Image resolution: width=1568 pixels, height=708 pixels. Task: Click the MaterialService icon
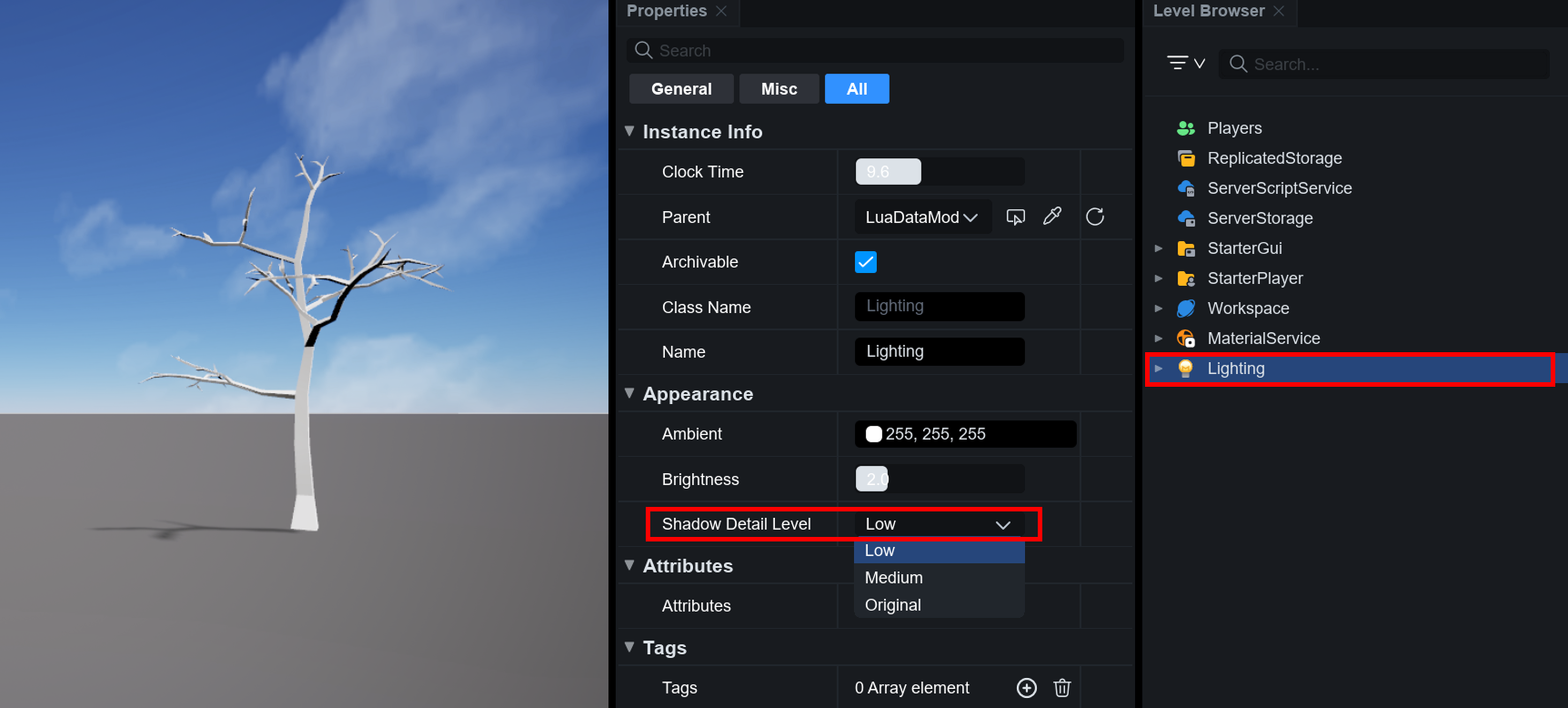click(1186, 339)
